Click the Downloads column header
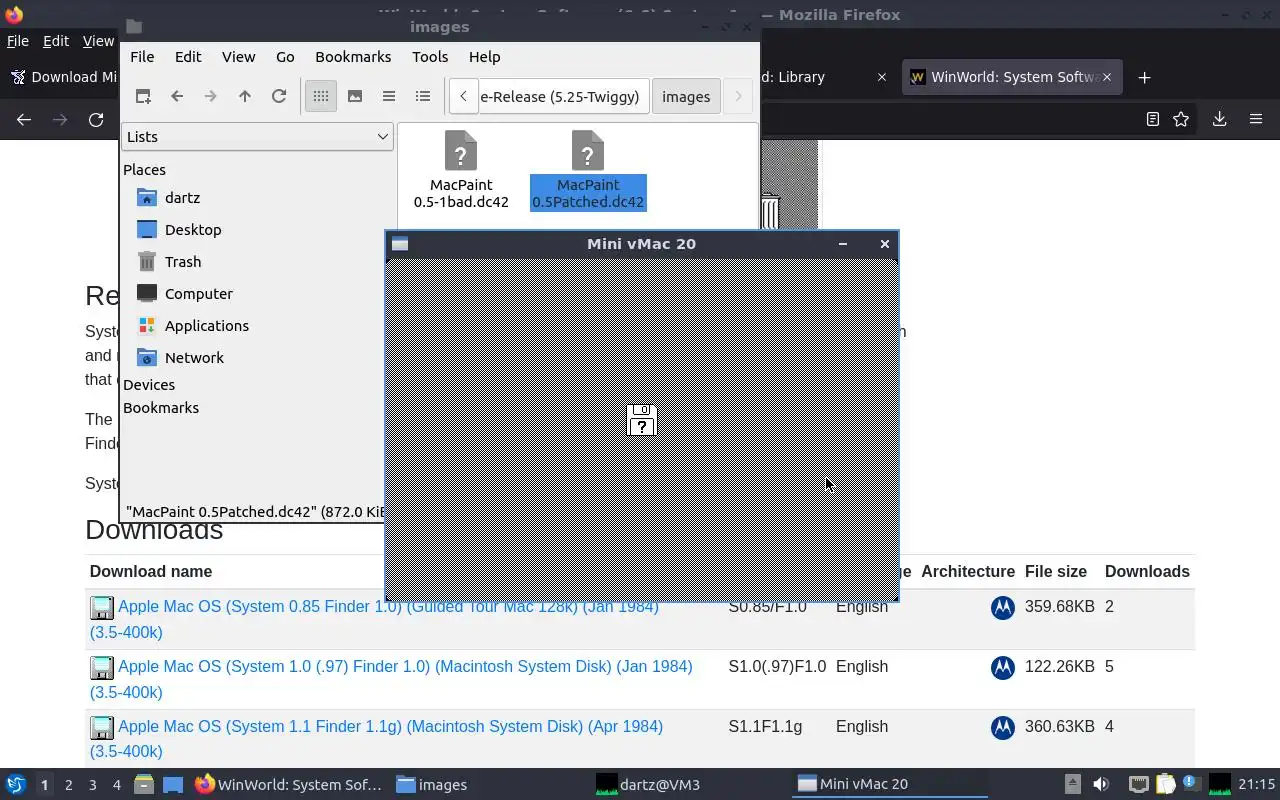This screenshot has height=800, width=1280. point(1147,572)
